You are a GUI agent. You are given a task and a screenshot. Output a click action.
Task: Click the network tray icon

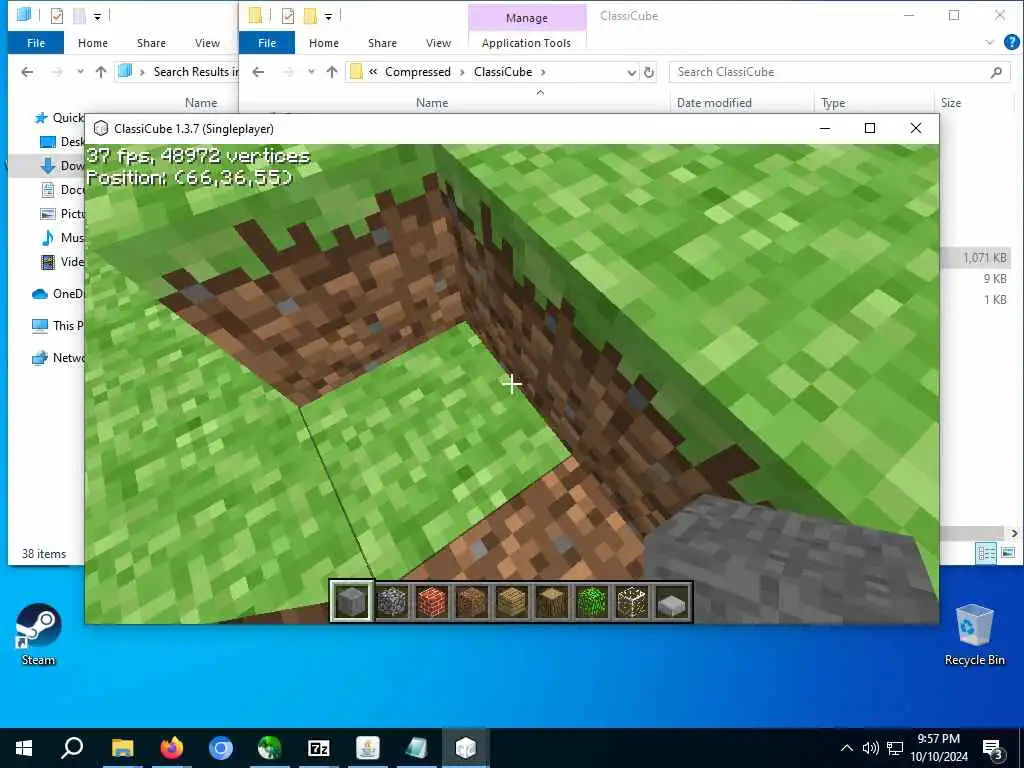[895, 748]
